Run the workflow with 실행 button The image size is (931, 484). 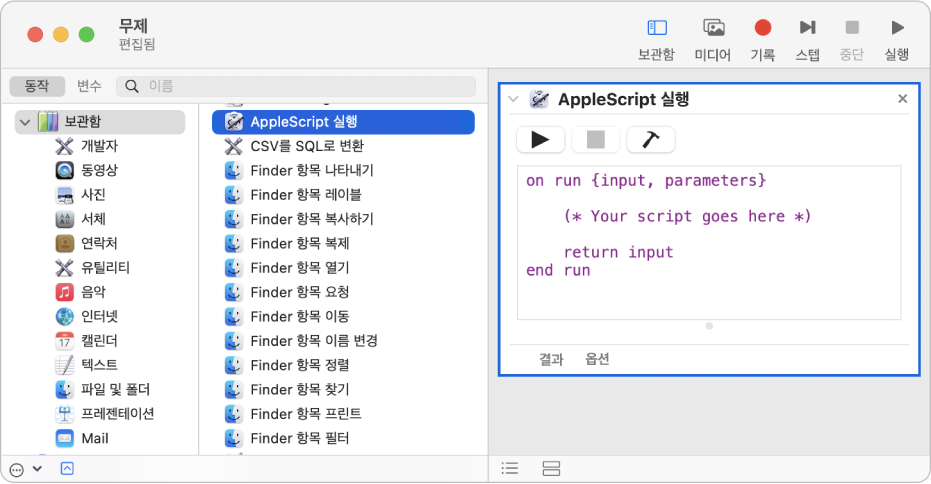897,39
